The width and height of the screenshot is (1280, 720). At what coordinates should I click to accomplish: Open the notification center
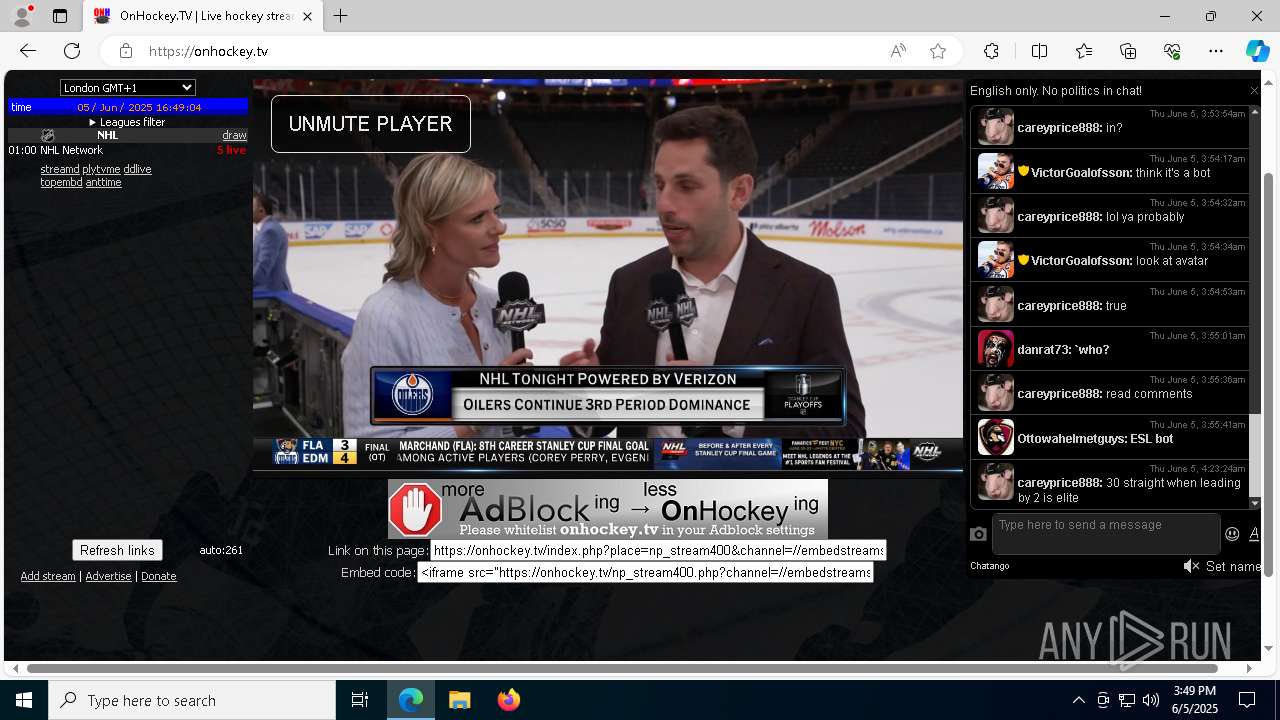(1247, 700)
